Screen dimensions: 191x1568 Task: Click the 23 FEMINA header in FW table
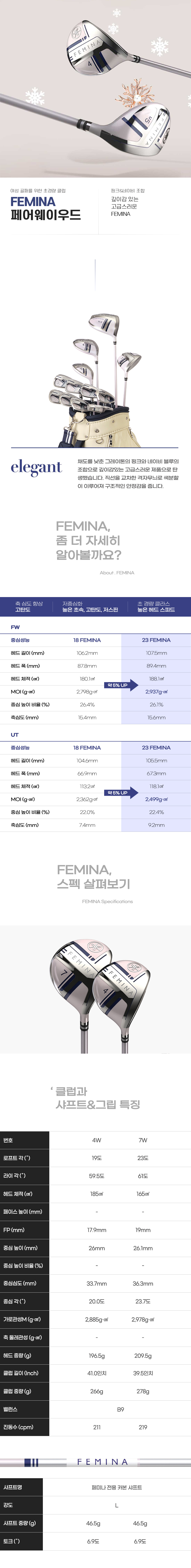point(156,640)
